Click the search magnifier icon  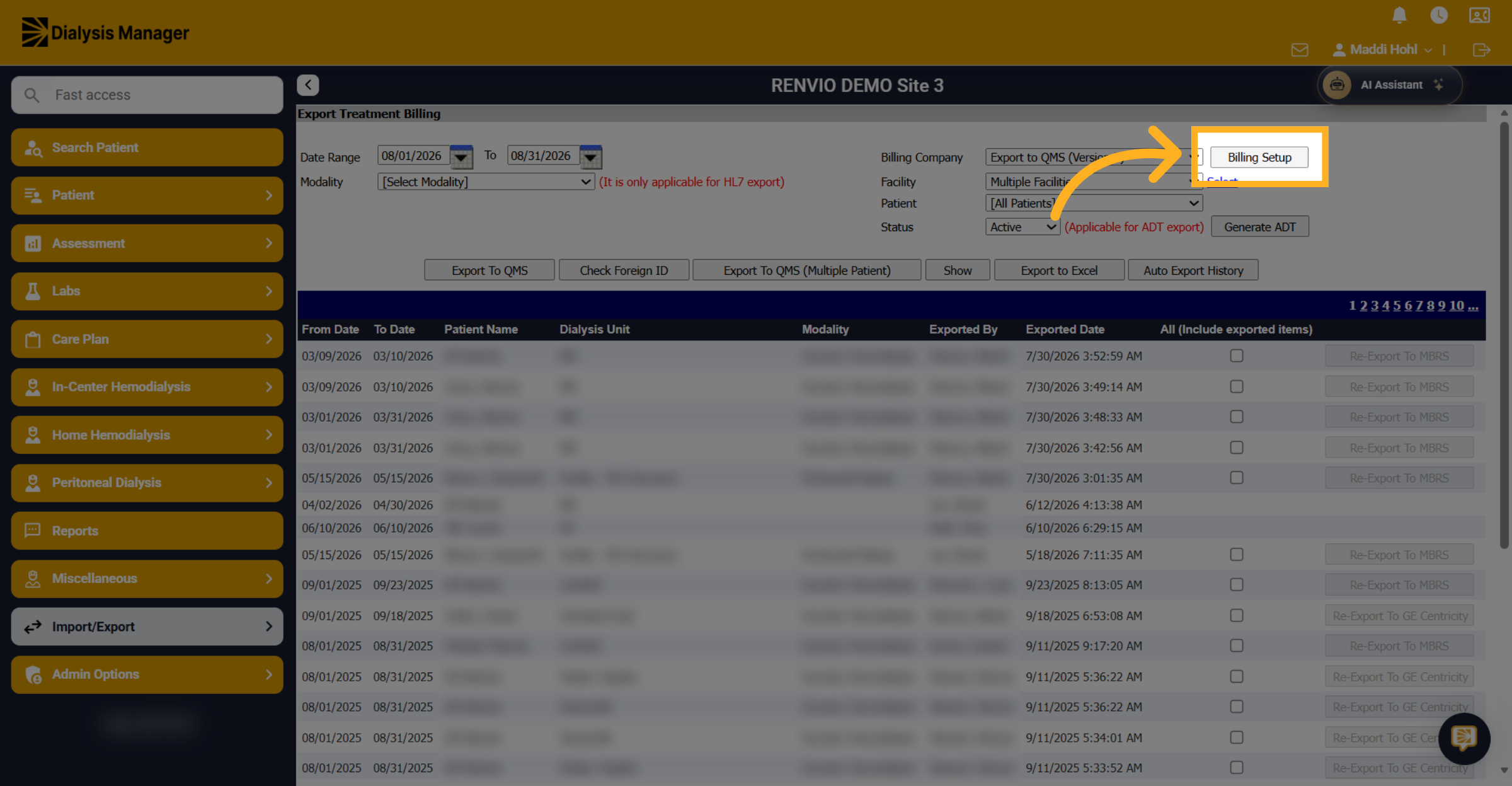31,95
